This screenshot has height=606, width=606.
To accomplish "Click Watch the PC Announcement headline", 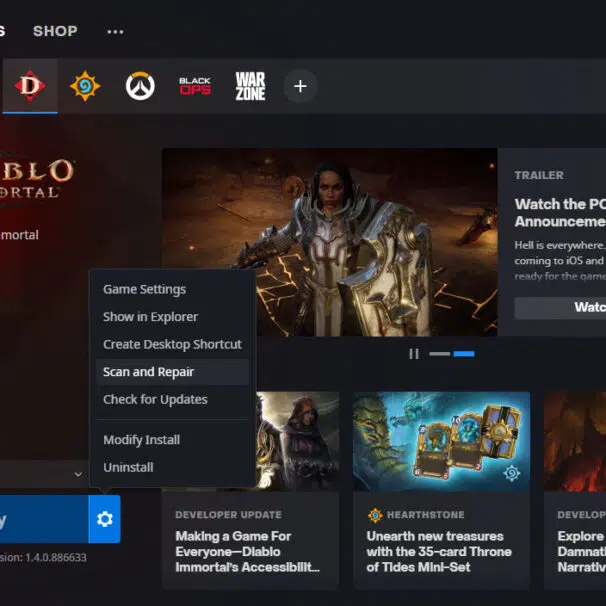I will pos(560,213).
